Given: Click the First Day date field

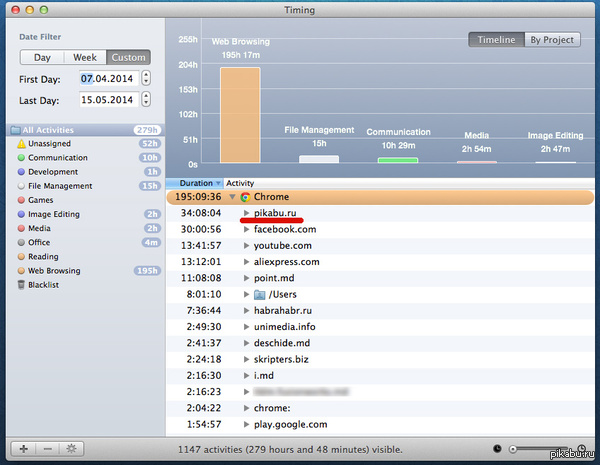Looking at the screenshot, I should click(x=107, y=77).
